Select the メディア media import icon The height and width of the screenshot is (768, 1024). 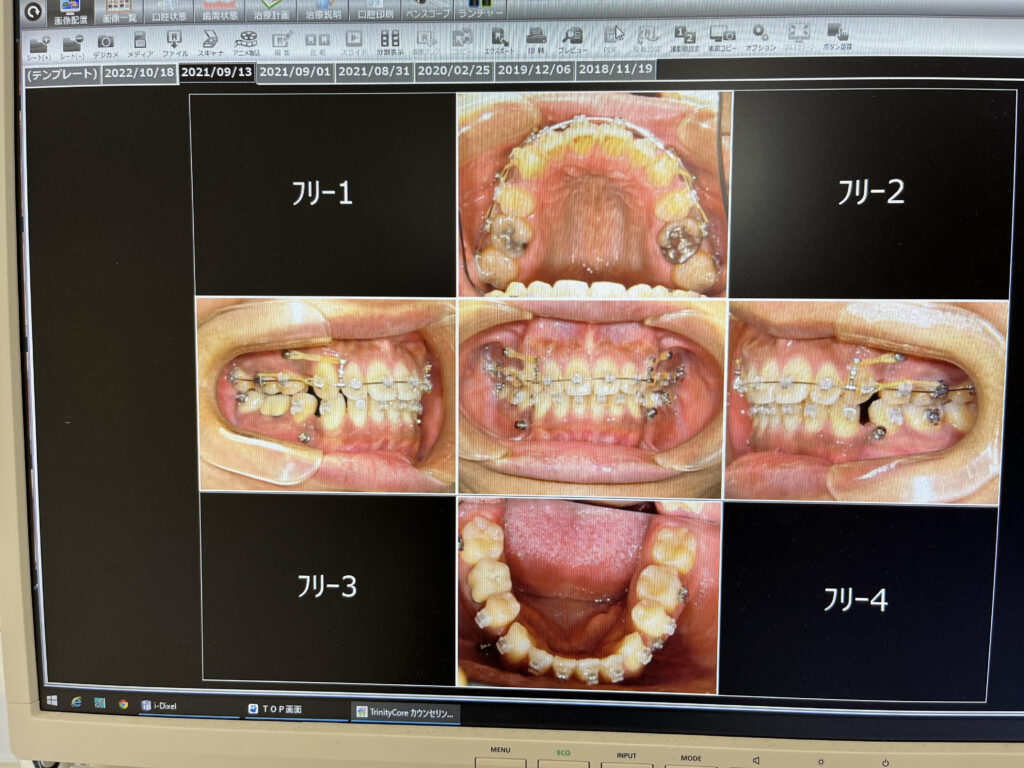click(140, 43)
